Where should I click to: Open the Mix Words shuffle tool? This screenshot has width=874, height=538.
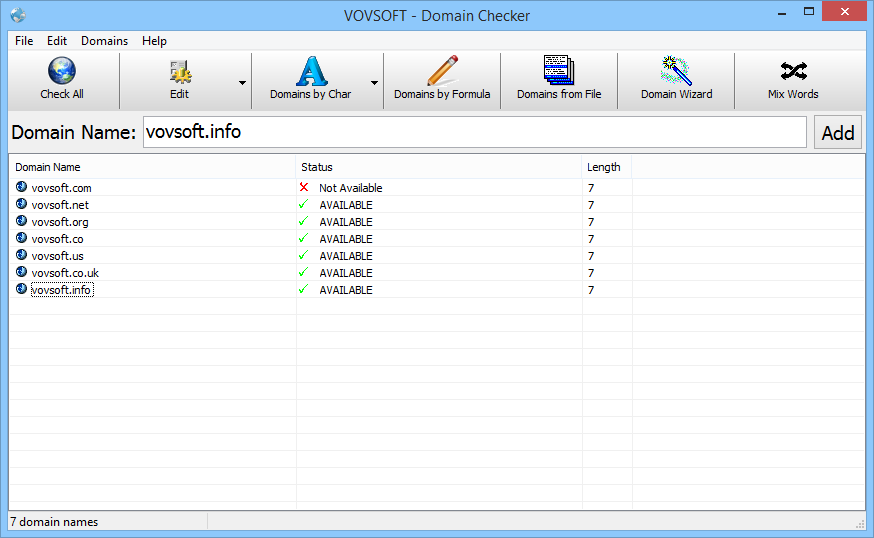pos(793,81)
